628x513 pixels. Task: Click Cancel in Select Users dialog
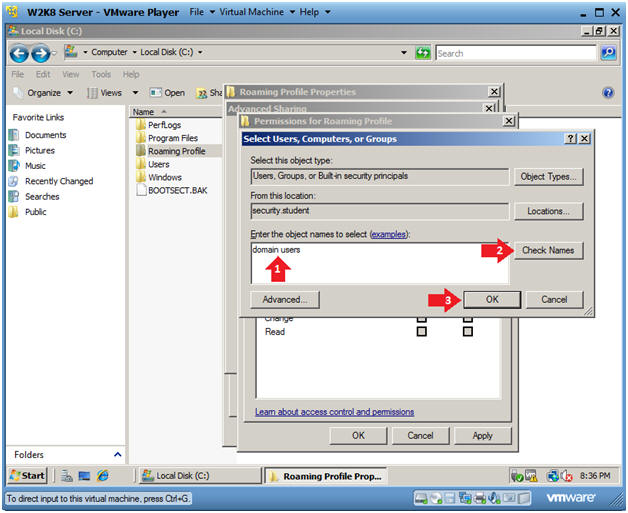(x=554, y=299)
